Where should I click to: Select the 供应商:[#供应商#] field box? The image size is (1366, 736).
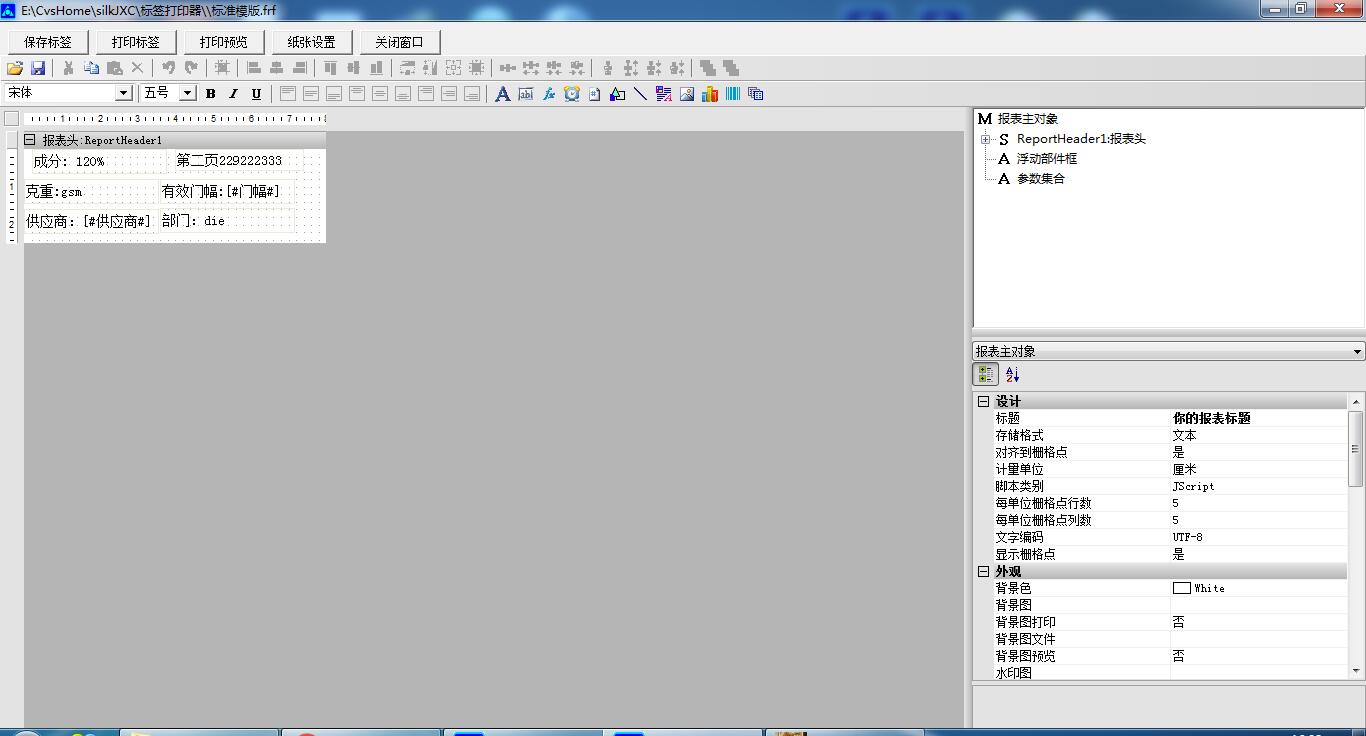(x=90, y=221)
